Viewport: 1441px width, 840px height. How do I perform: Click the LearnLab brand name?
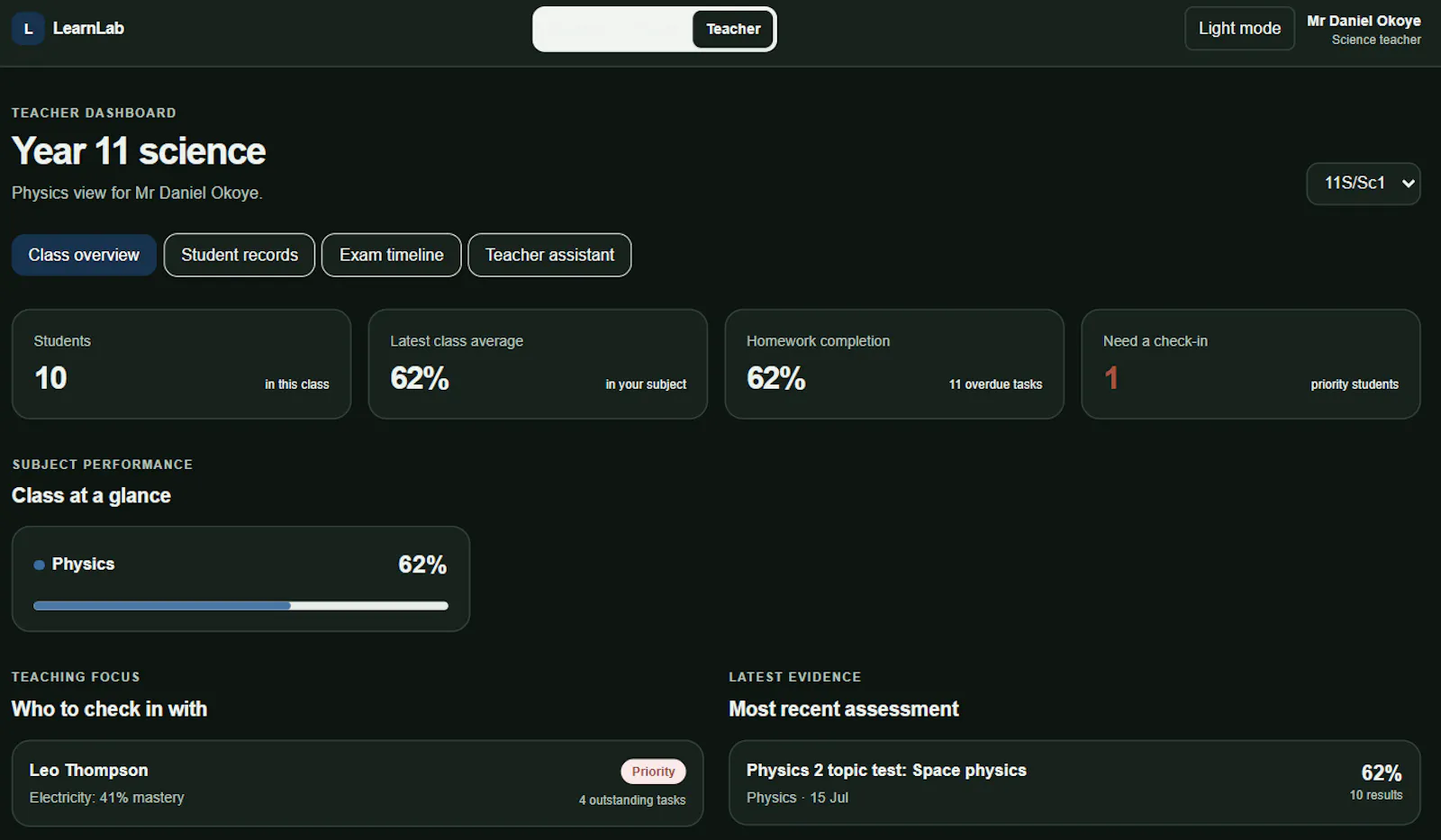(88, 28)
